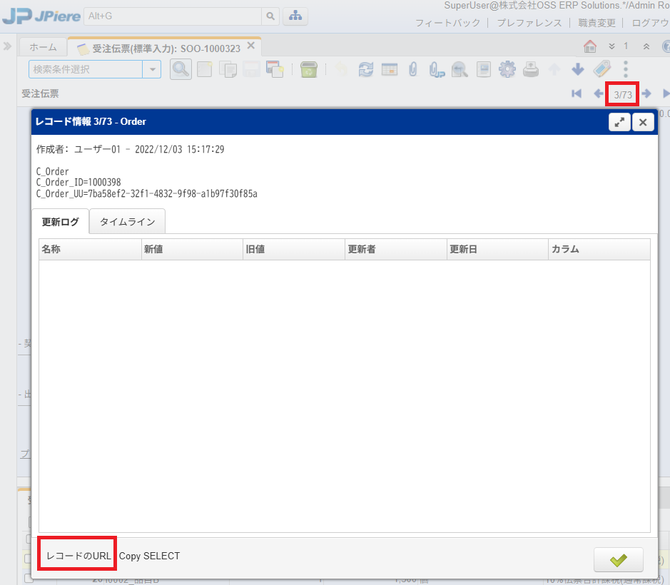Open the Post-it note icon with paperclip
The image size is (670, 585).
click(436, 69)
